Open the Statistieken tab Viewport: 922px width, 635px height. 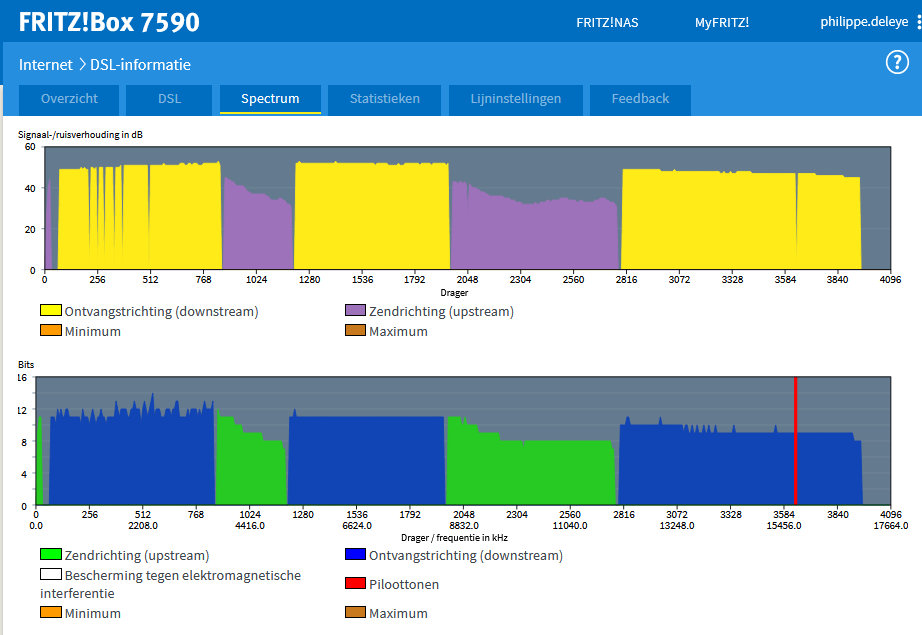pos(384,99)
